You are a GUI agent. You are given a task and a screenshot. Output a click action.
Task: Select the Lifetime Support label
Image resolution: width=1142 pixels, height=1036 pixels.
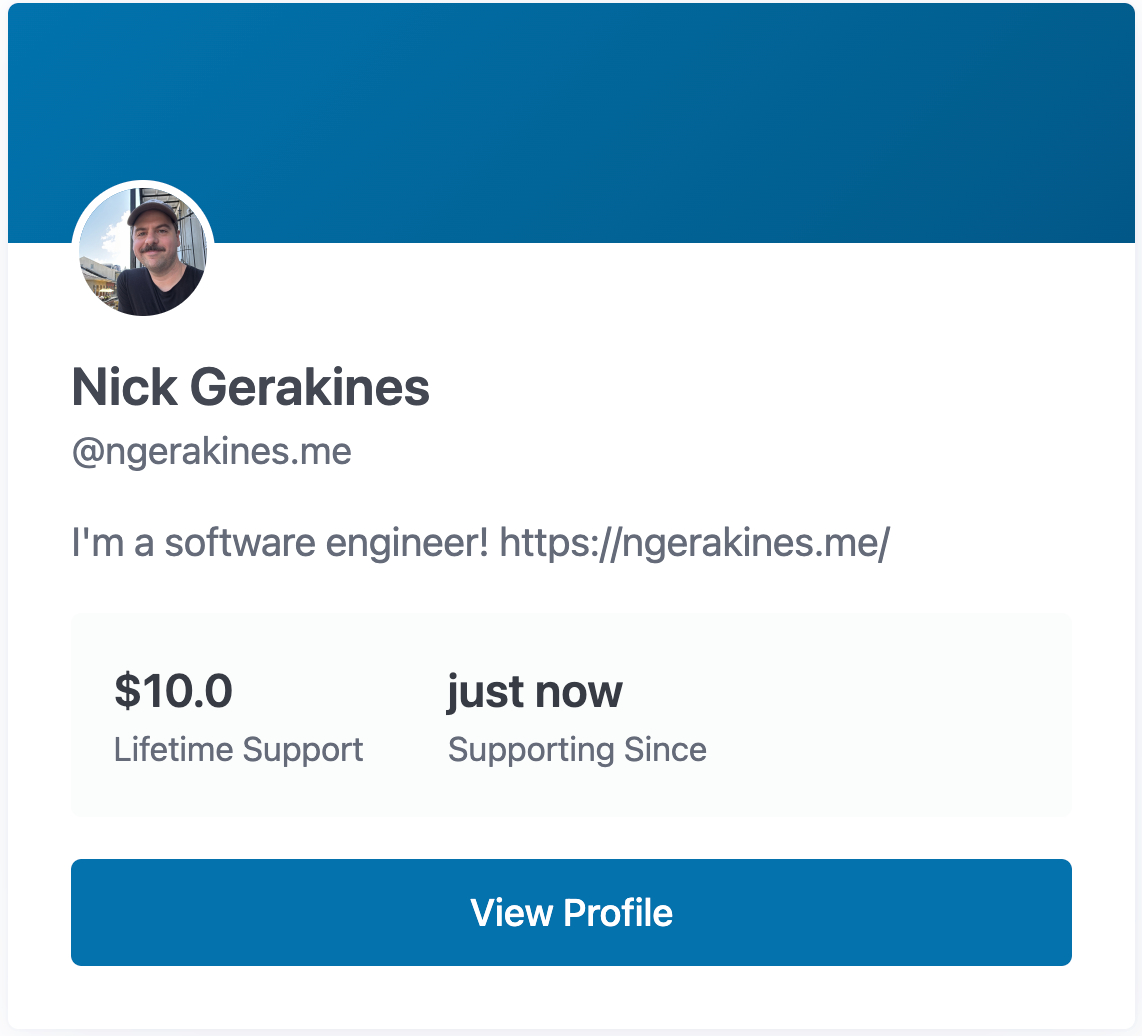coord(238,749)
